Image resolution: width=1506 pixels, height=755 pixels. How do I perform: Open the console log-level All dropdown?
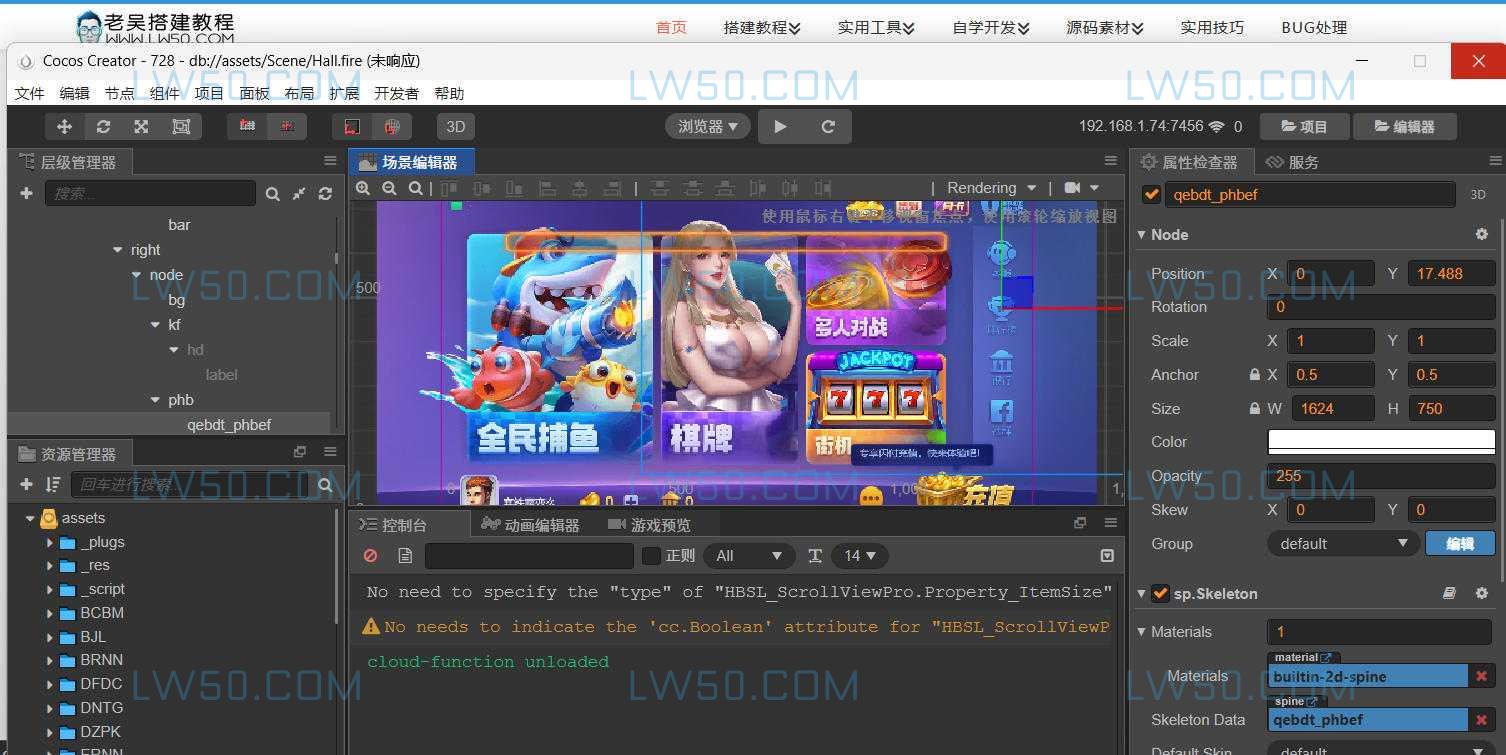749,556
